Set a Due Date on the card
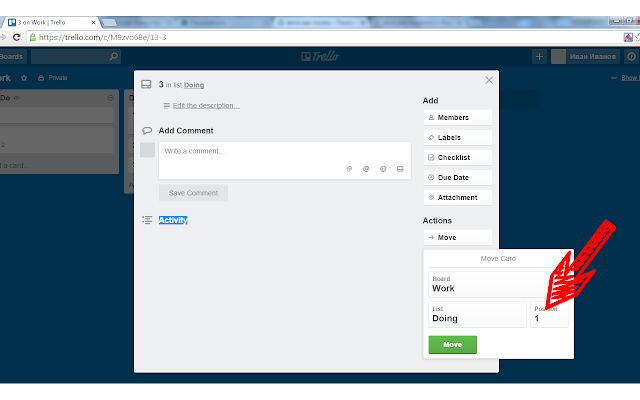This screenshot has width=640, height=400. (458, 178)
